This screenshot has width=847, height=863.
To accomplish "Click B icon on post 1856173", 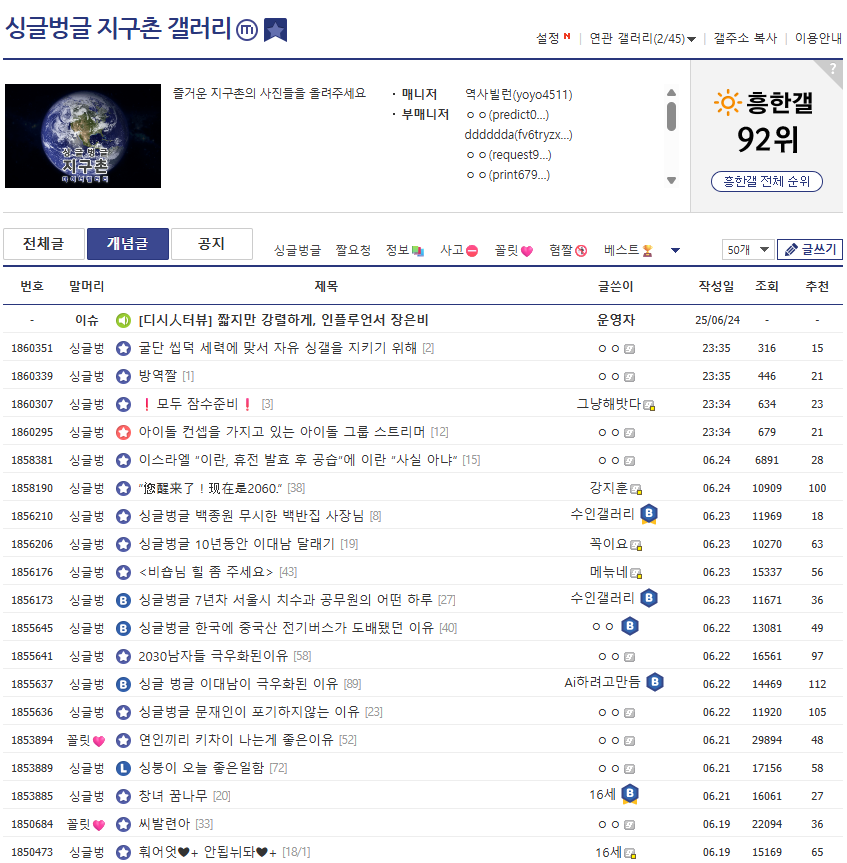I will coord(123,600).
